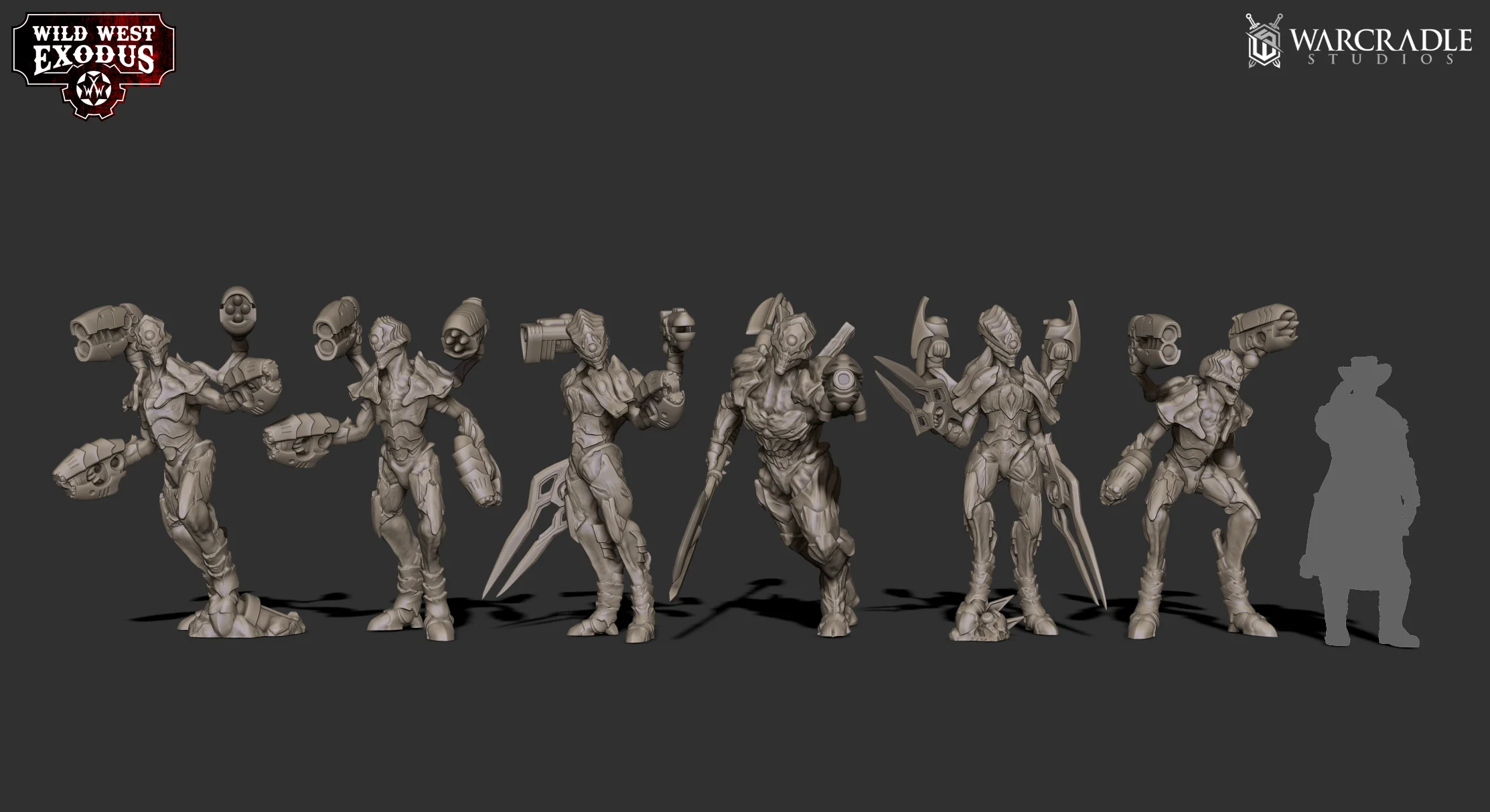Click the Wild West Exodus logo

[x=94, y=65]
